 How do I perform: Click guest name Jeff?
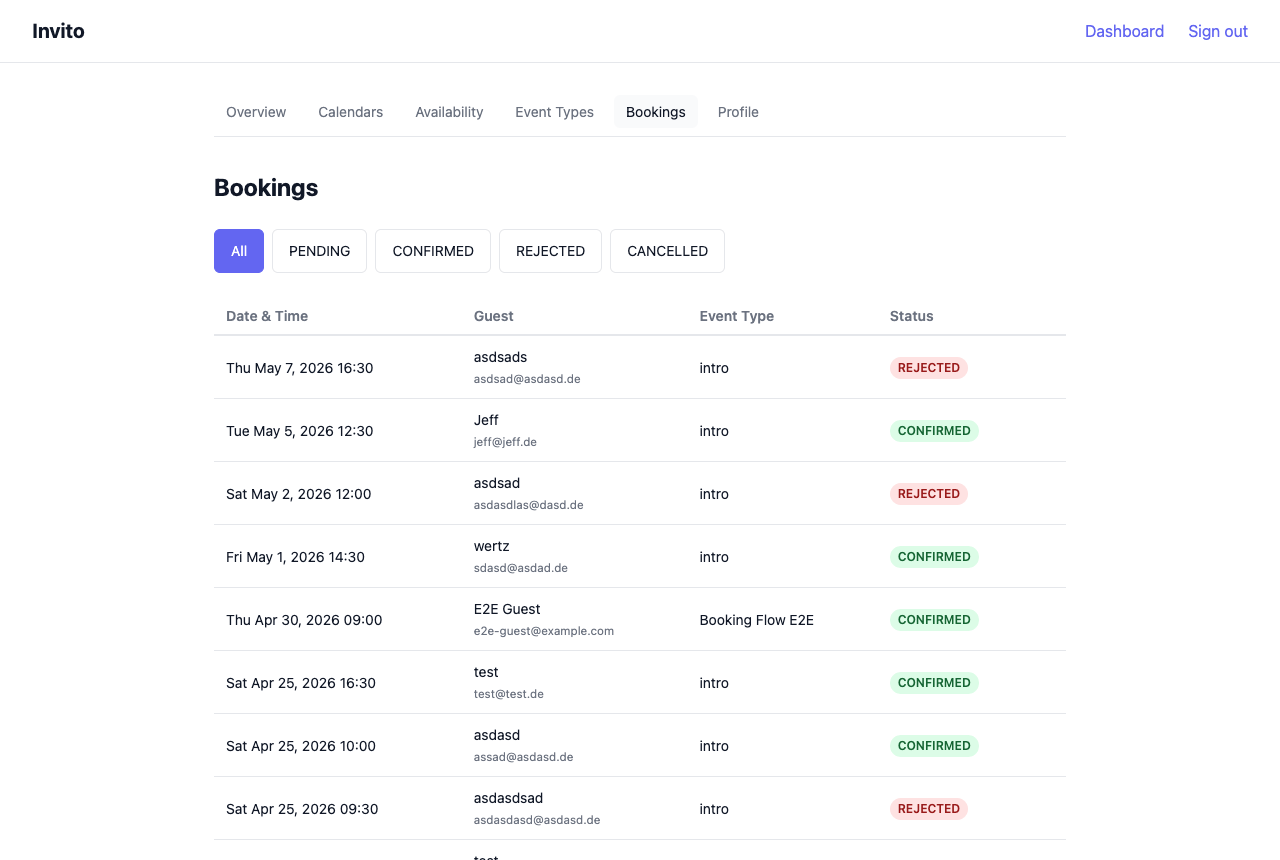pyautogui.click(x=486, y=420)
